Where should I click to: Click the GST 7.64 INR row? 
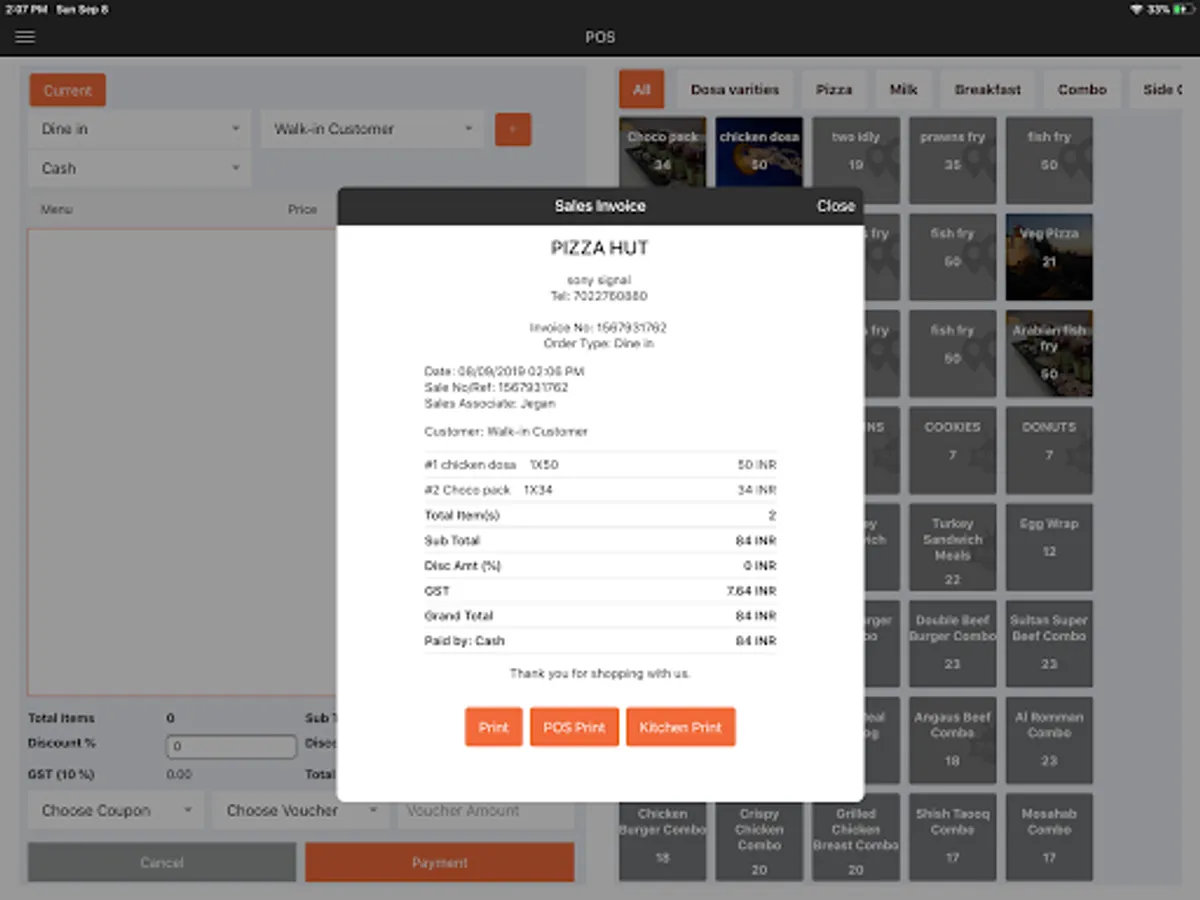click(600, 591)
